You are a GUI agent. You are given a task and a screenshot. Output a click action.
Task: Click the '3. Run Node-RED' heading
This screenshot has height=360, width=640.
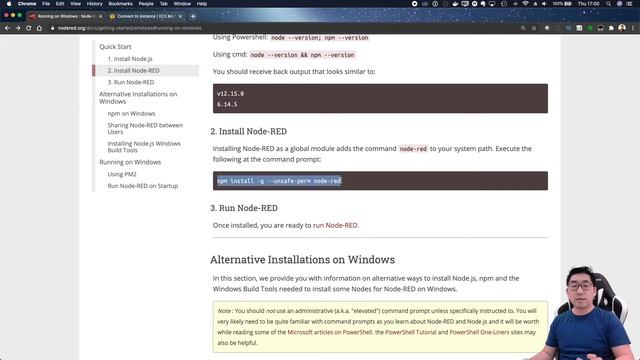tap(244, 208)
